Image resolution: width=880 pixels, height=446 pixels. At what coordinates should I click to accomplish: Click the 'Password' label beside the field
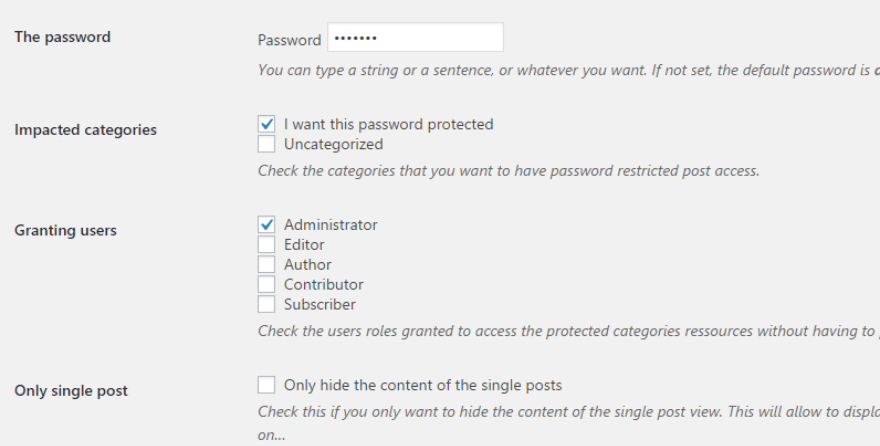tap(289, 40)
